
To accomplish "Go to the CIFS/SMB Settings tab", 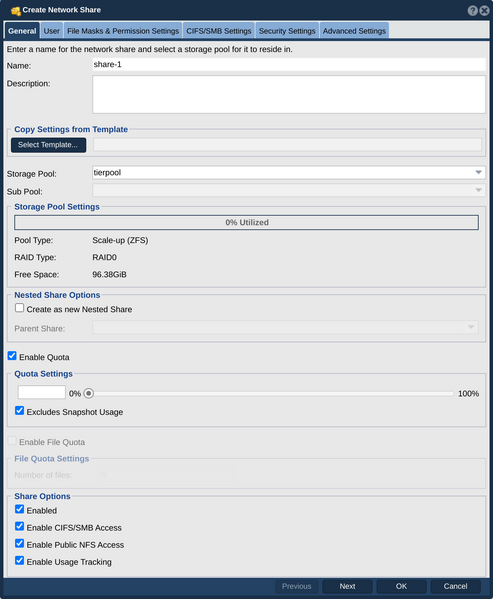I will [219, 31].
